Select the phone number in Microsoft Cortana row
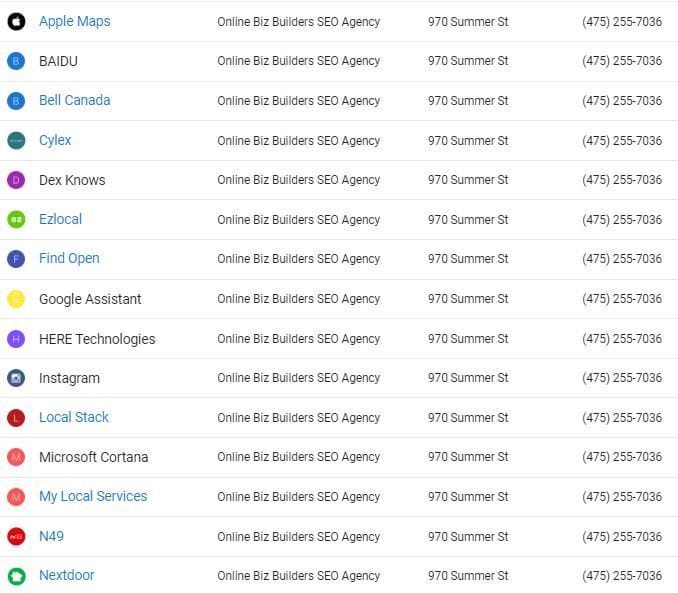 coord(621,457)
